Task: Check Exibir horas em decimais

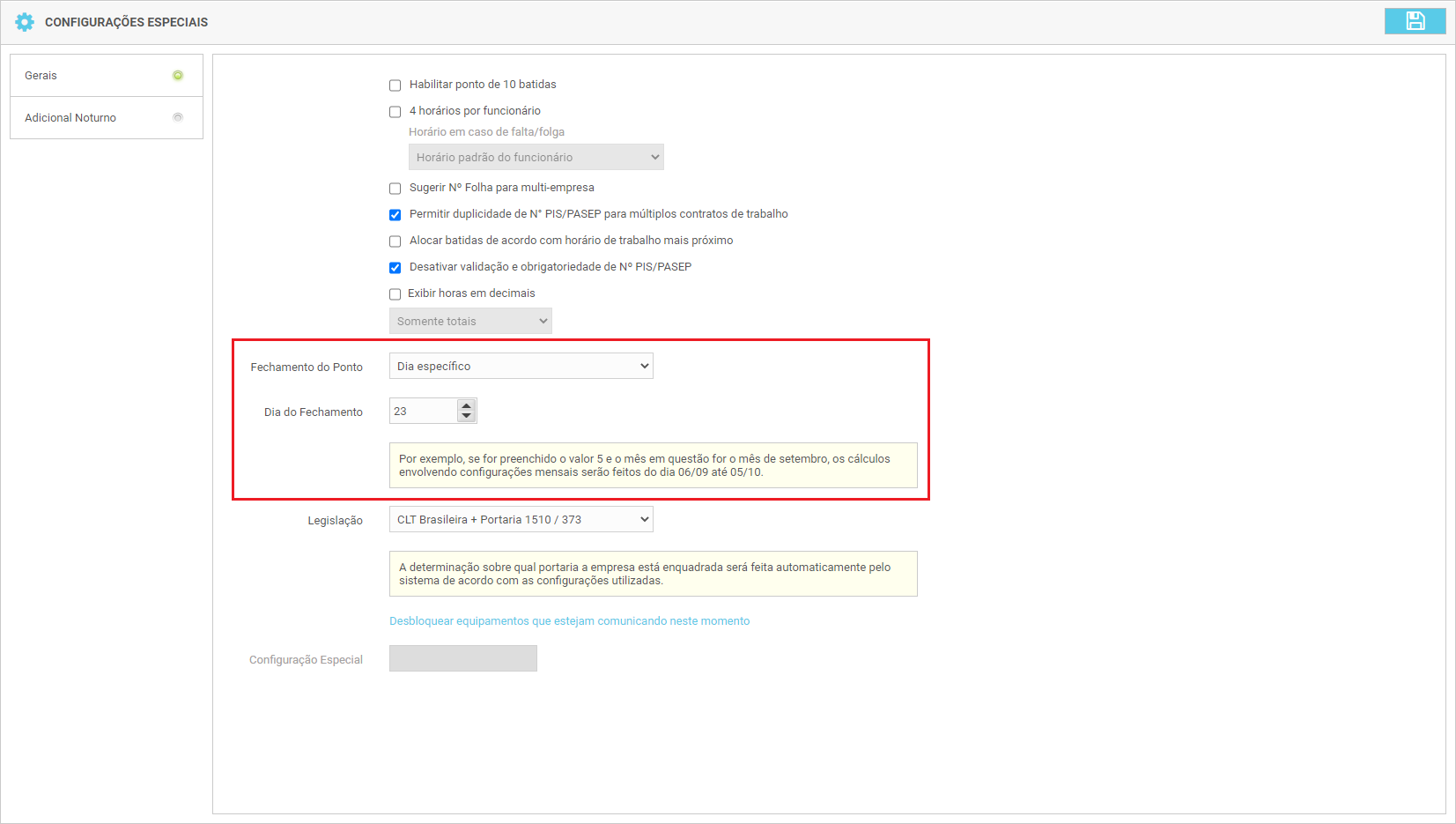Action: (395, 294)
